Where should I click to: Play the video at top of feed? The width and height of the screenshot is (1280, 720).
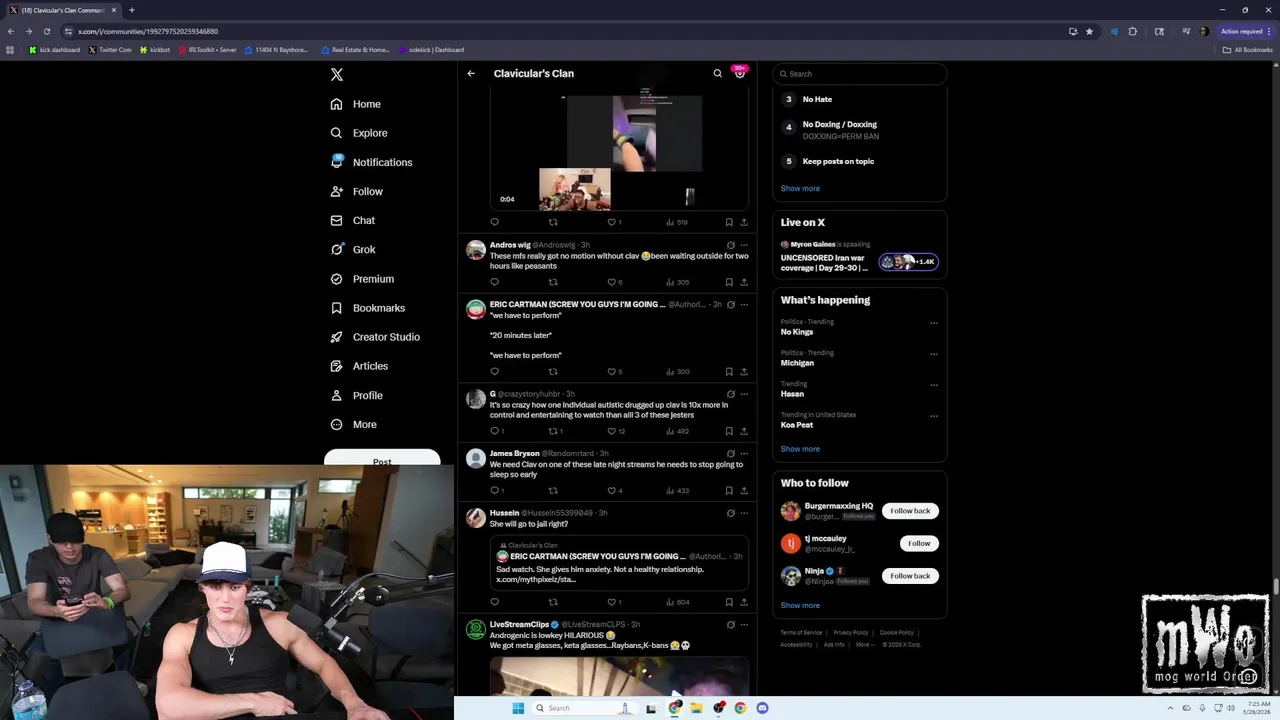pos(619,149)
